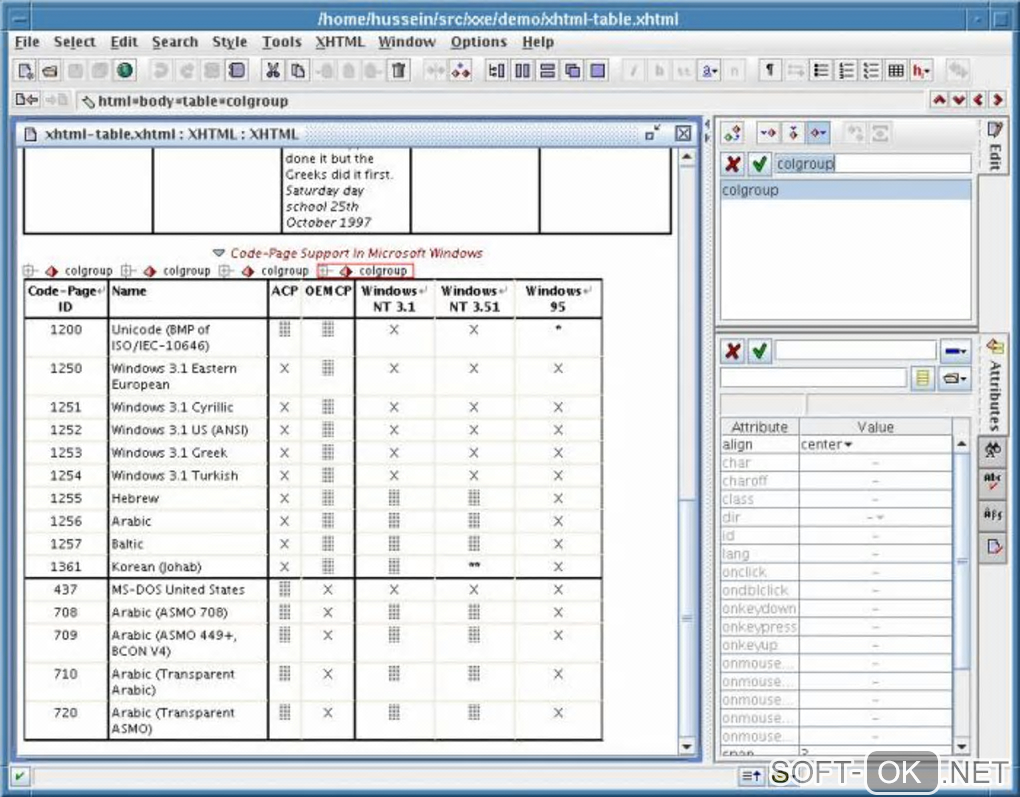Open the File menu
The width and height of the screenshot is (1020, 797).
point(27,42)
